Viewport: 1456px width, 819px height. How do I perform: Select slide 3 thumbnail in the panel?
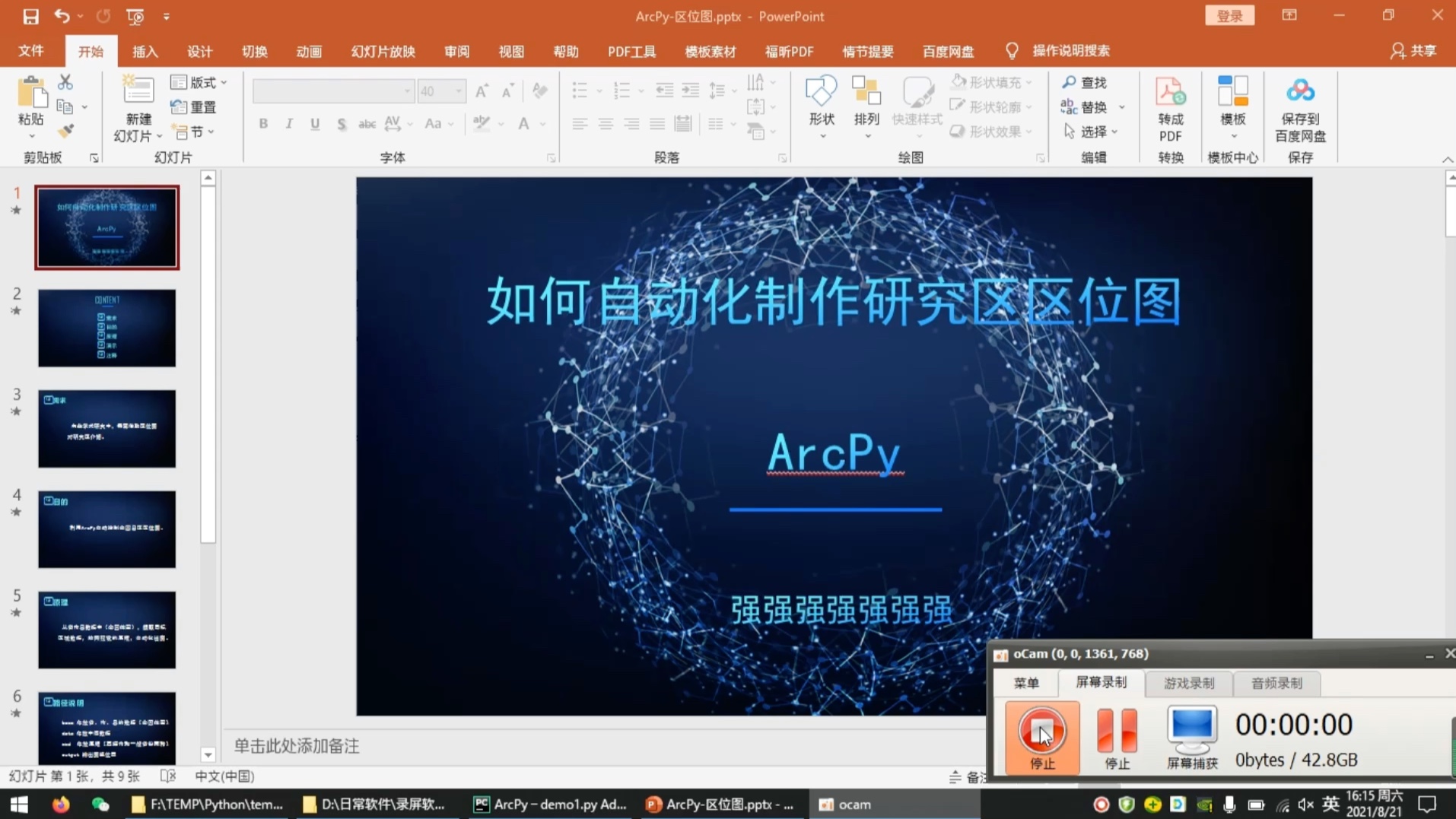106,428
